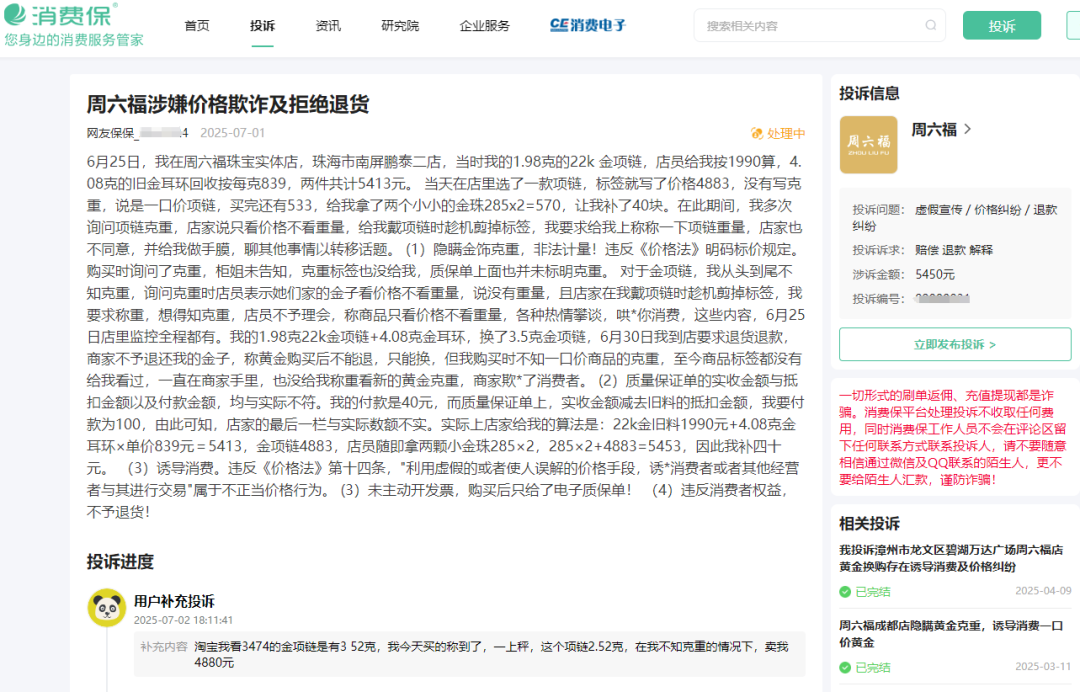Open the 周六福 company name link
Image resolution: width=1080 pixels, height=692 pixels.
[934, 129]
